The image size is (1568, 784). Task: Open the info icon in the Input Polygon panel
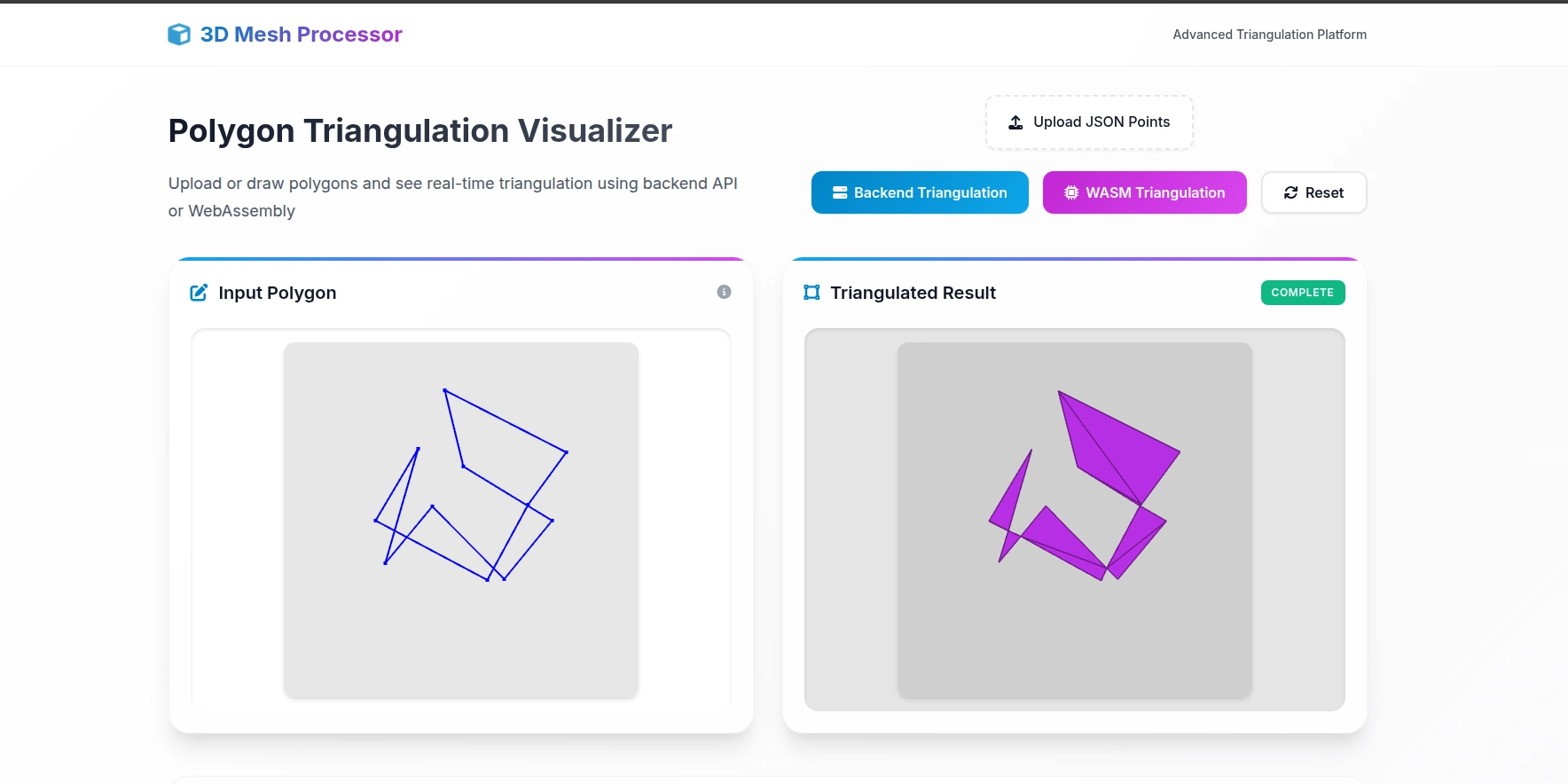tap(723, 292)
